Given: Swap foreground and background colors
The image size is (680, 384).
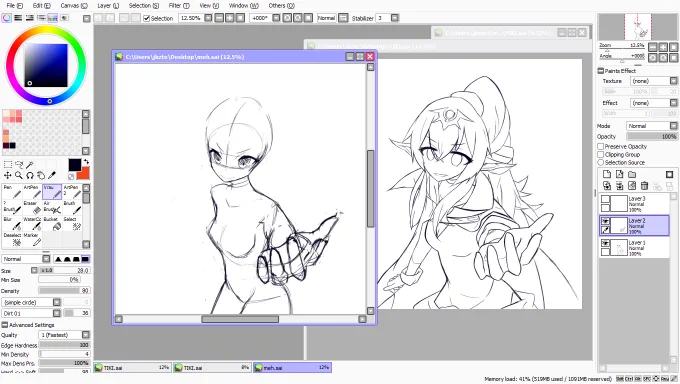Looking at the screenshot, I should coord(86,162).
